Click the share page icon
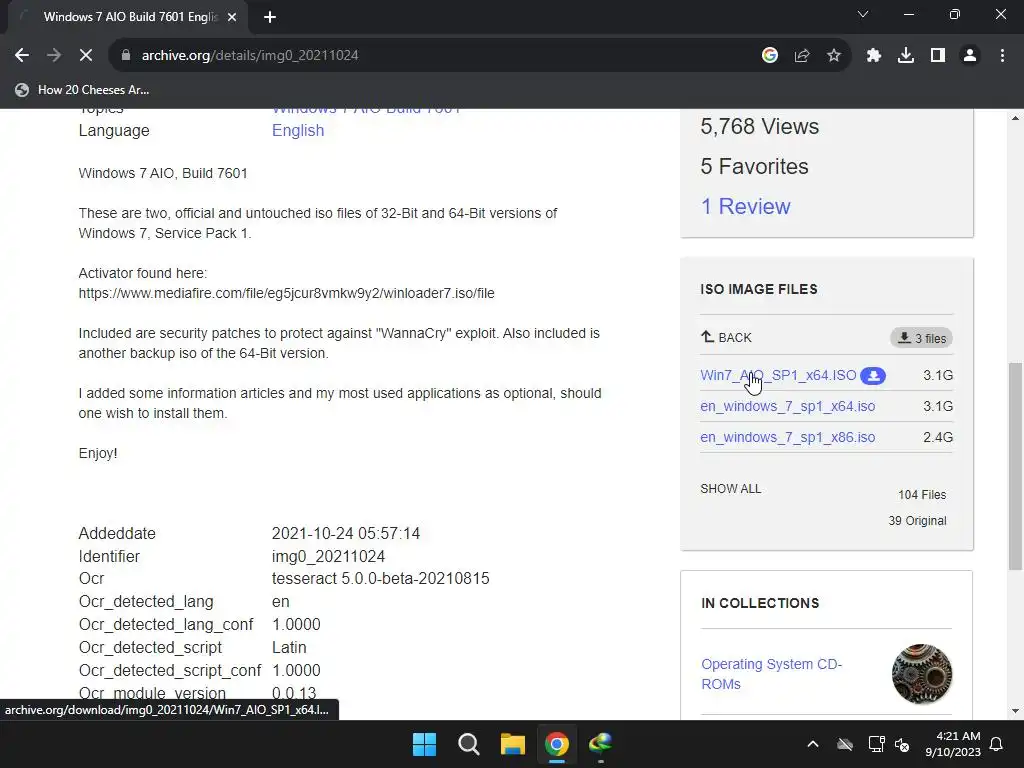The height and width of the screenshot is (768, 1024). (x=802, y=56)
